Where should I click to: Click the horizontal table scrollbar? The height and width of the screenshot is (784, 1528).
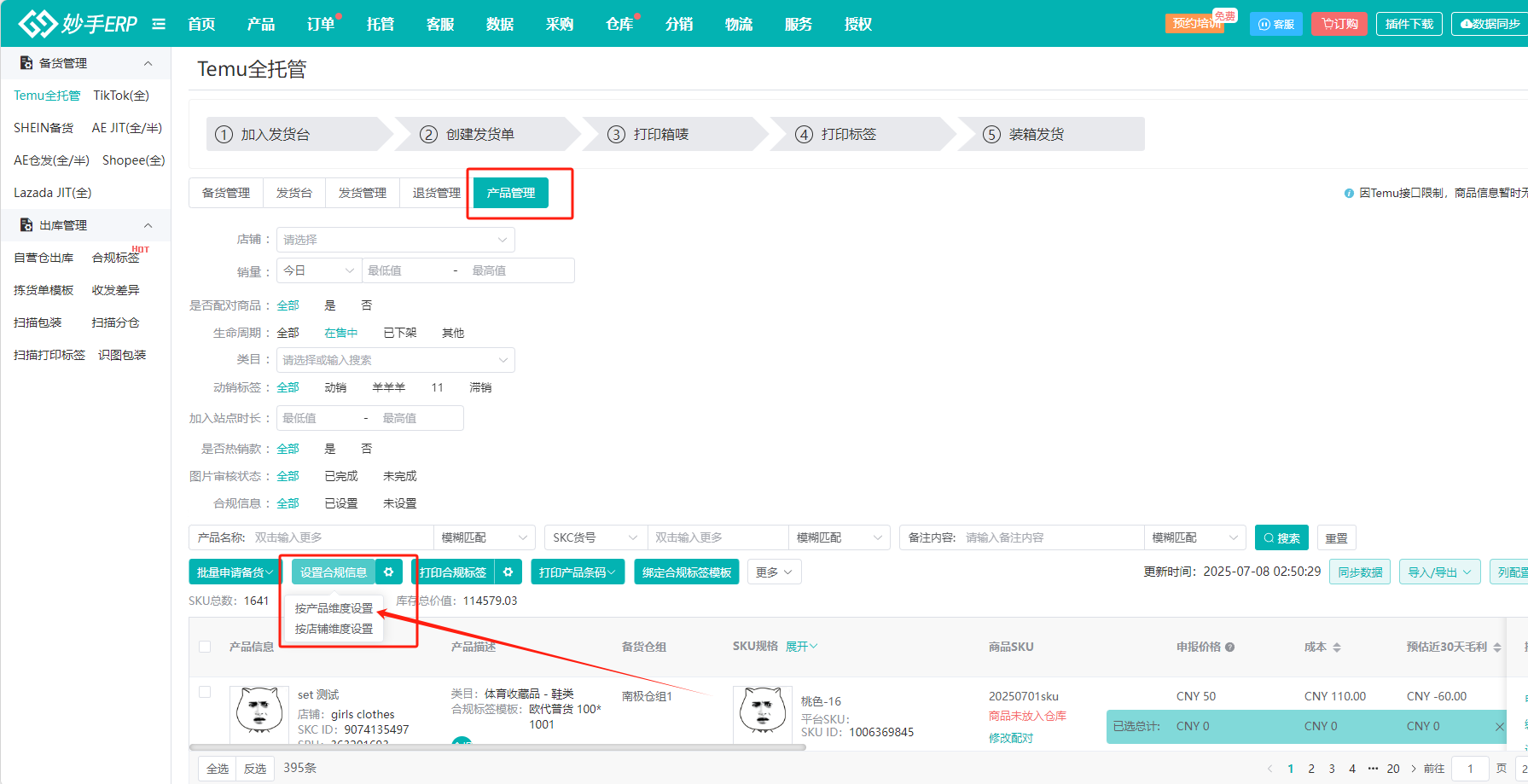click(497, 747)
